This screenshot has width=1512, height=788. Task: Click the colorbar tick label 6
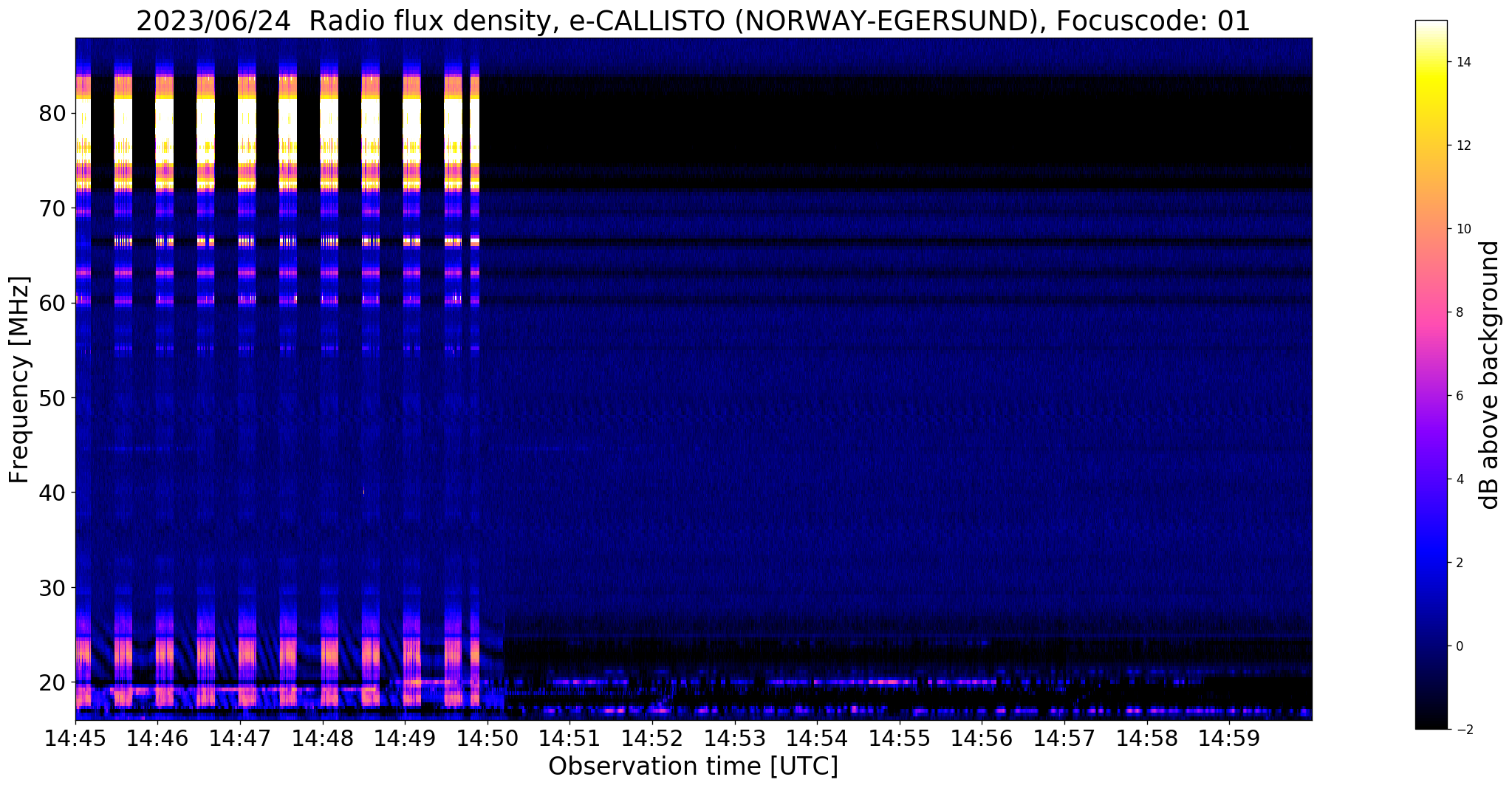click(x=1459, y=396)
